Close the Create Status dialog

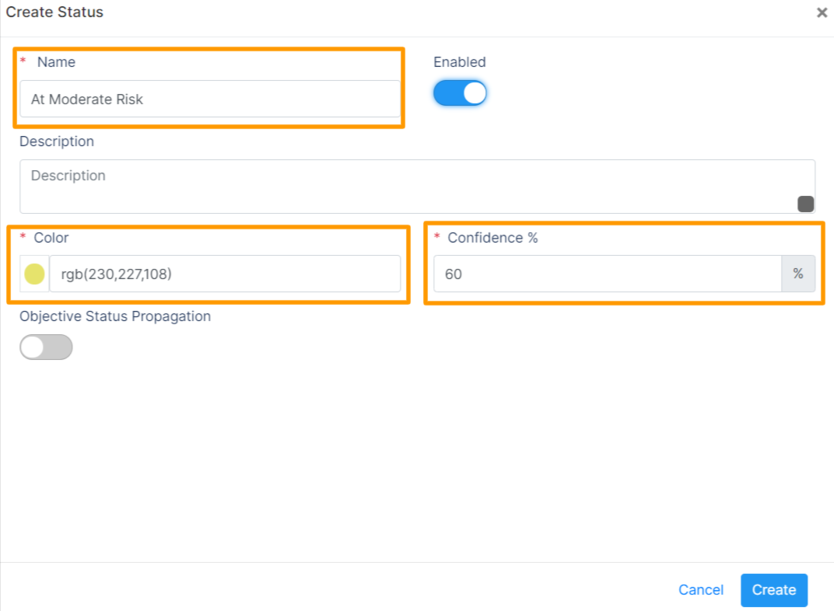click(822, 13)
